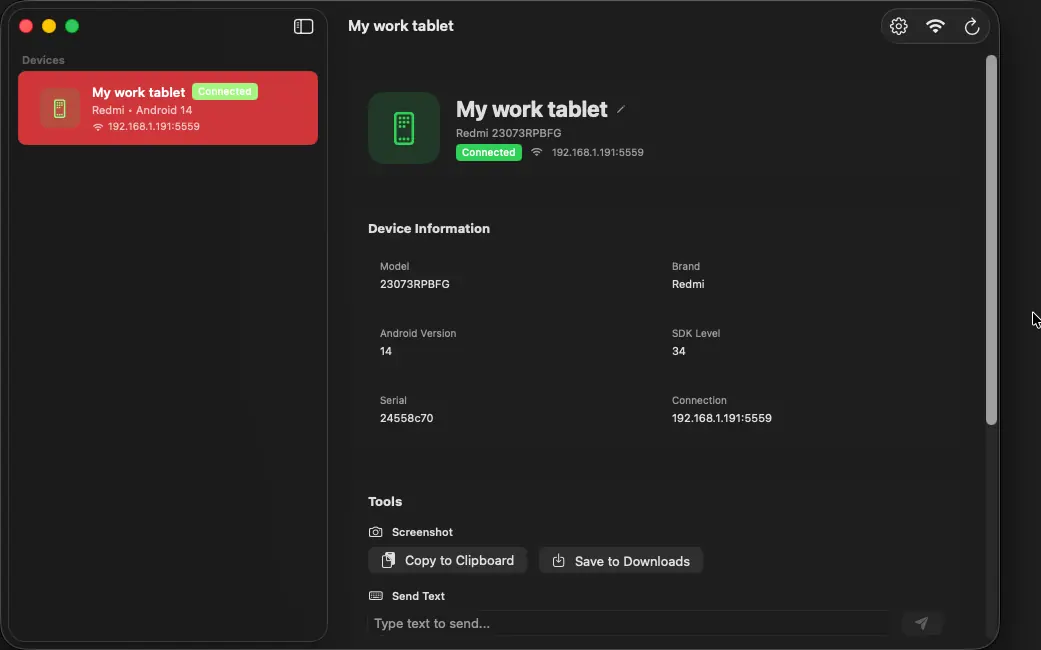The width and height of the screenshot is (1041, 650).
Task: Click the 'Redmi 23073RPBFG' subtitle
Action: click(x=509, y=133)
